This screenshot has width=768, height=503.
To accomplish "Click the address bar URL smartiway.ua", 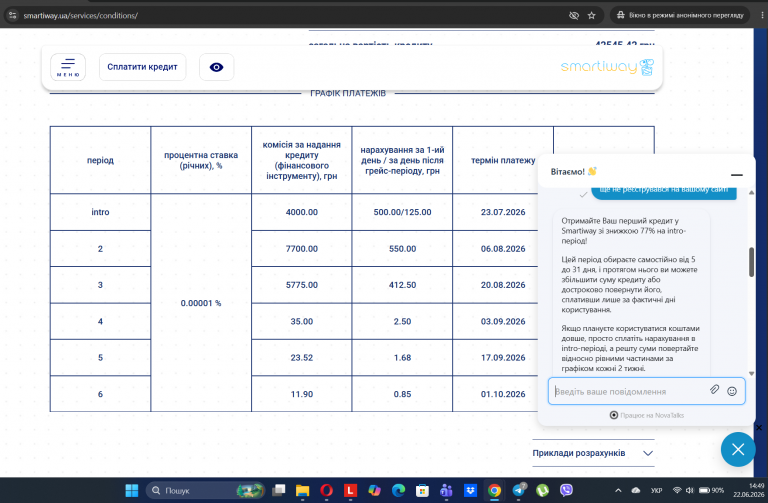I will point(80,16).
